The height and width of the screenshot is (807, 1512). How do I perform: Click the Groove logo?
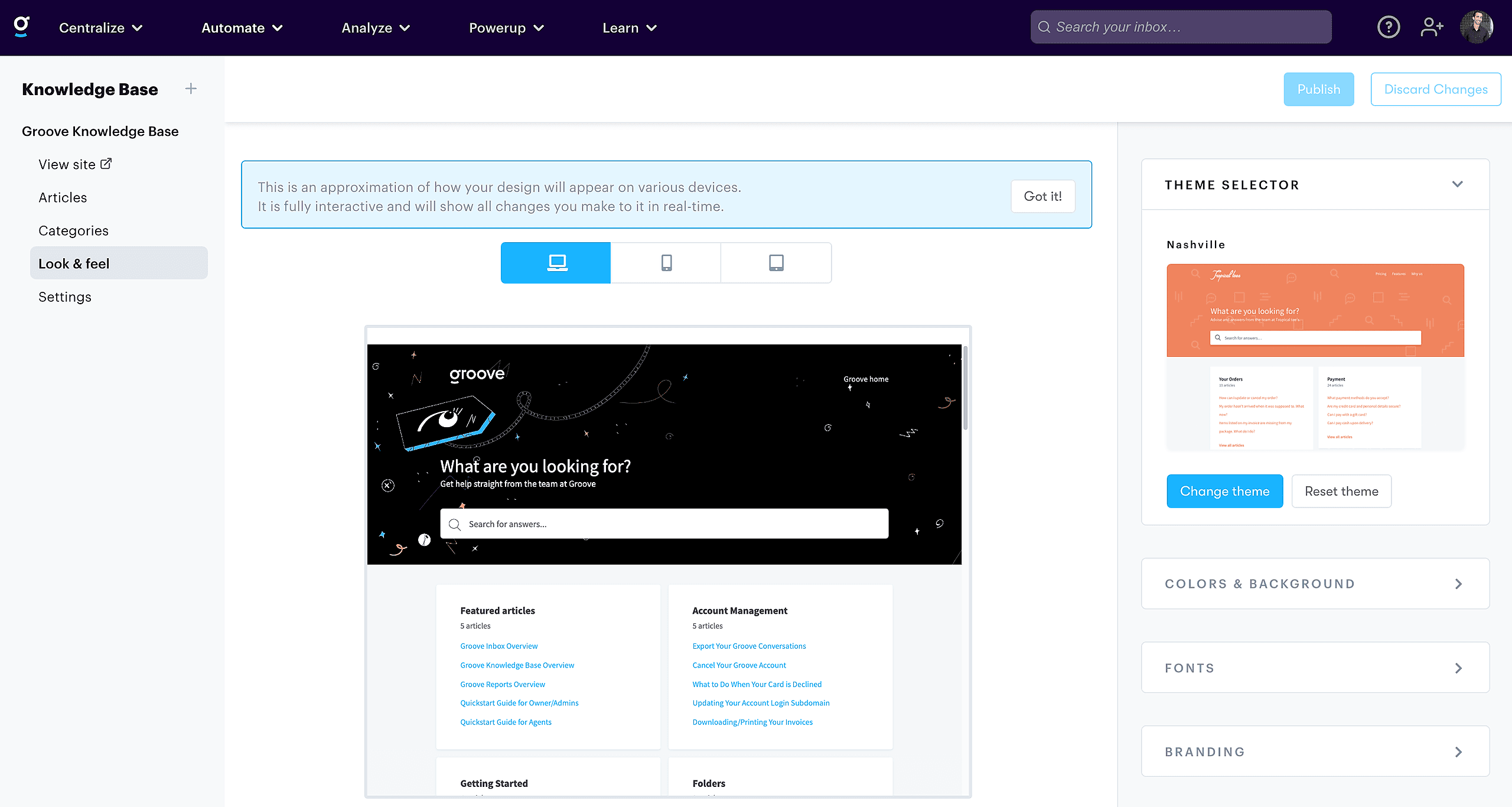click(21, 27)
